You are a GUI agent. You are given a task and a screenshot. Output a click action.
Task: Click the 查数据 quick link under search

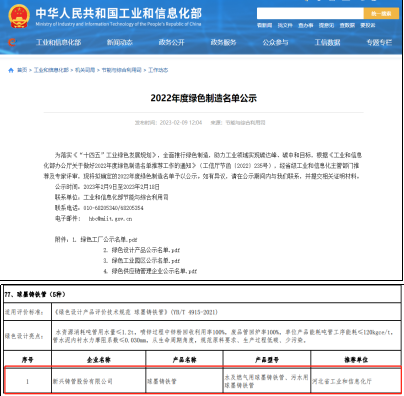pos(347,25)
